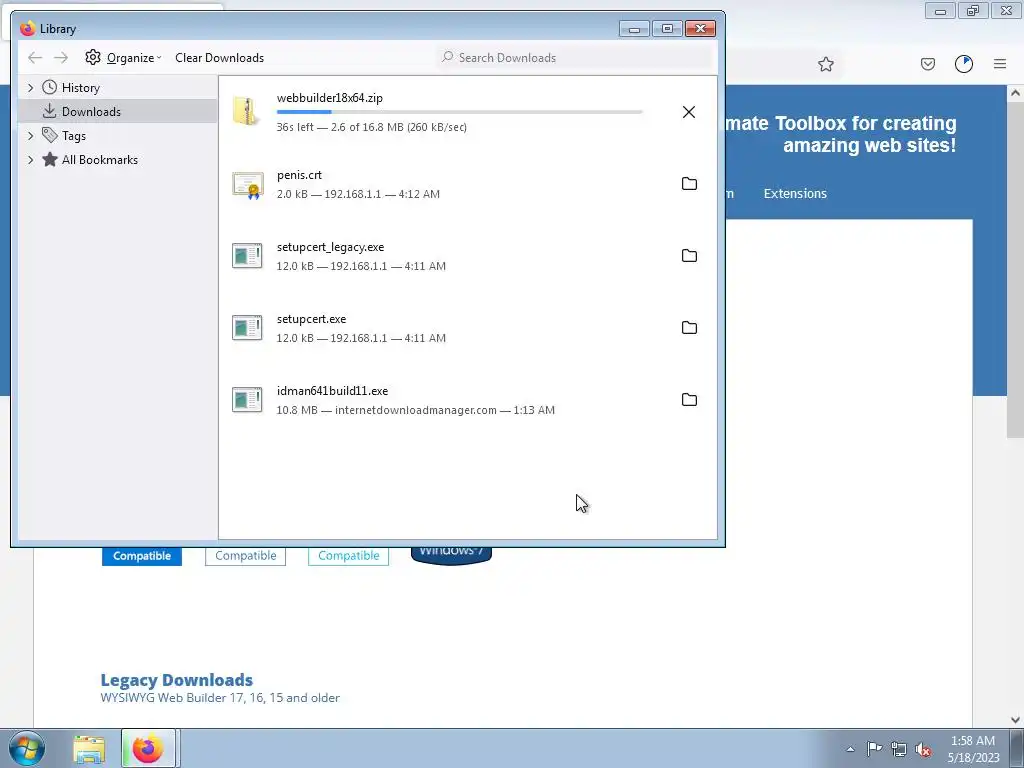Open containing folder for idman641build11.exe
The height and width of the screenshot is (768, 1024).
point(689,399)
